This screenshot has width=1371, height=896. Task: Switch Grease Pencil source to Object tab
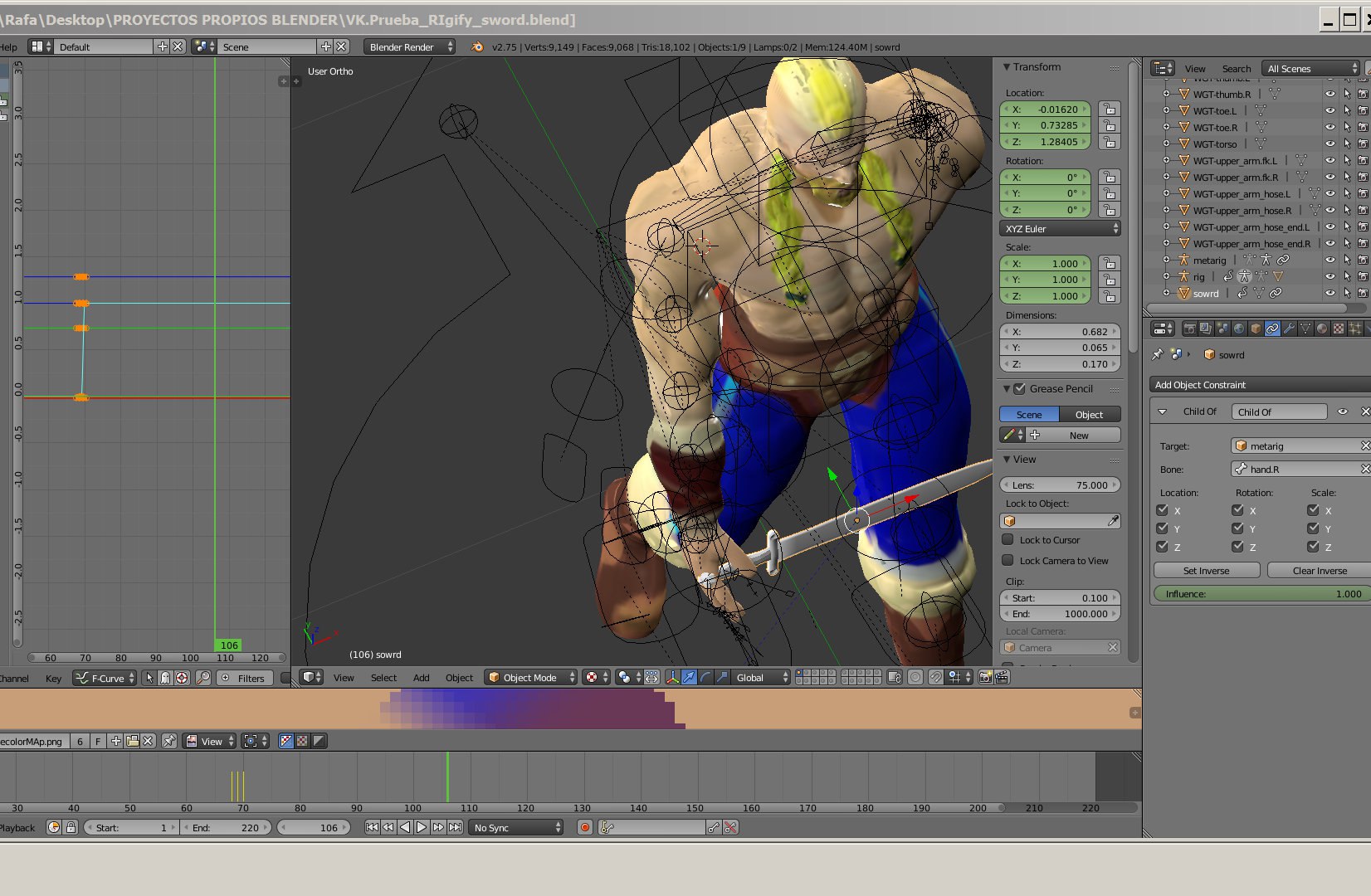[1089, 415]
